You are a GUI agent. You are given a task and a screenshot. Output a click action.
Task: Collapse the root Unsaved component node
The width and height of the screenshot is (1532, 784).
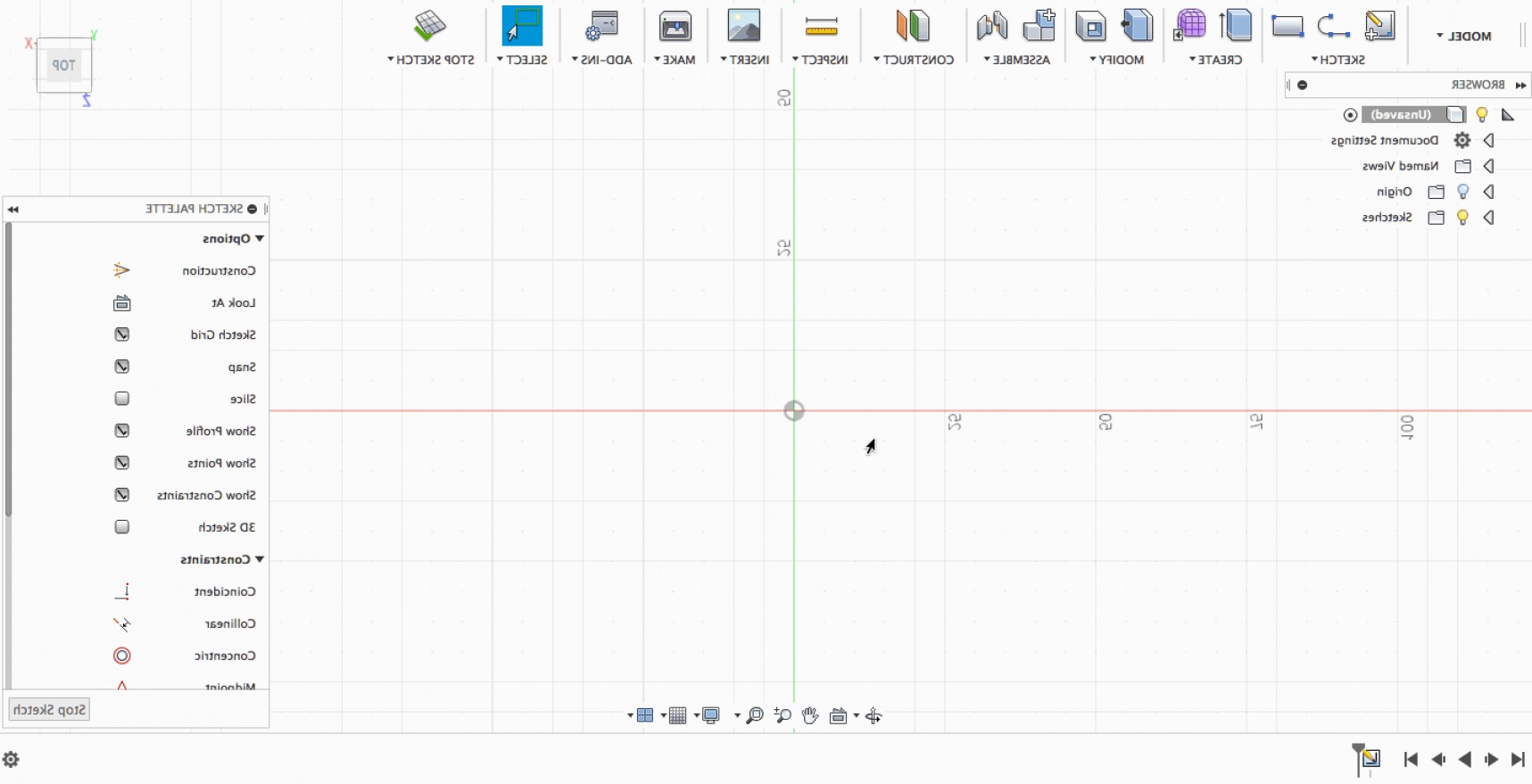tap(1508, 114)
